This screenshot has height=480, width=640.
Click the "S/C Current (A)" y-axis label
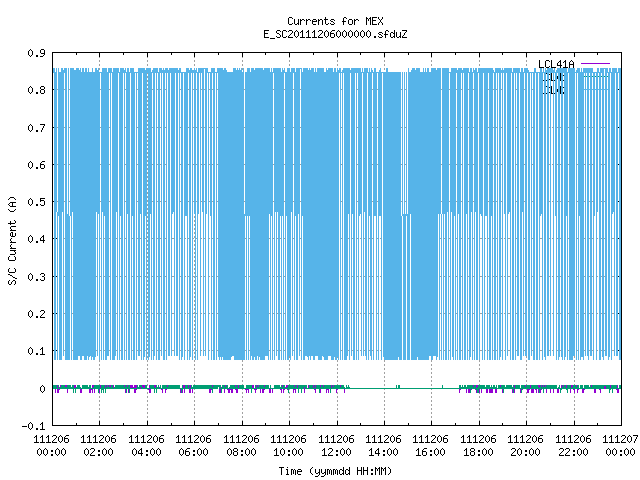coord(13,240)
